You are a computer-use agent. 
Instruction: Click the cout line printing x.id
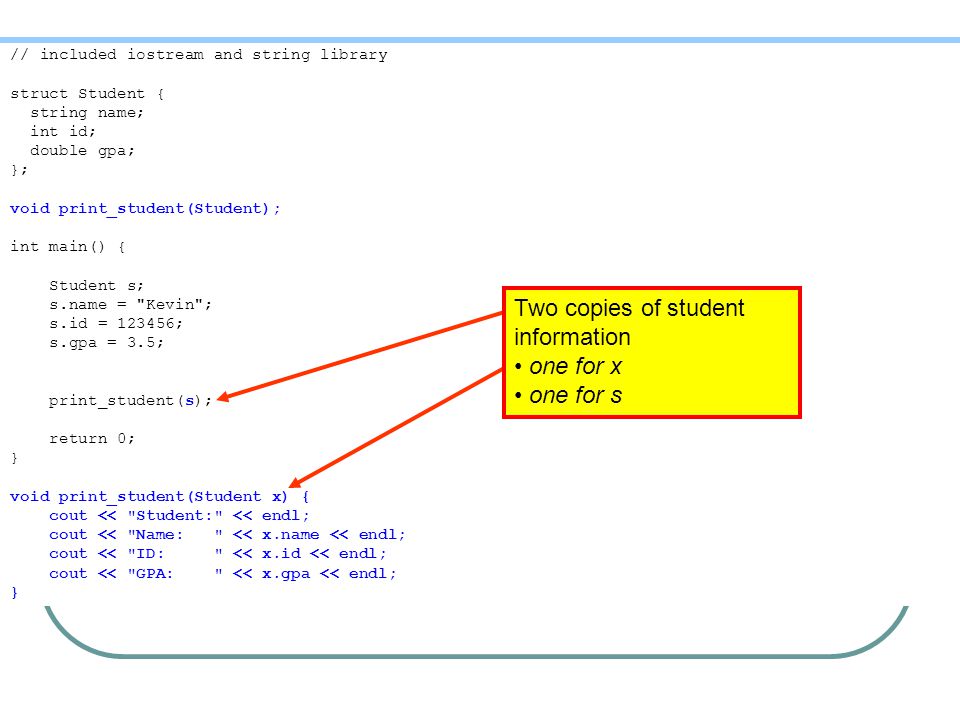218,553
